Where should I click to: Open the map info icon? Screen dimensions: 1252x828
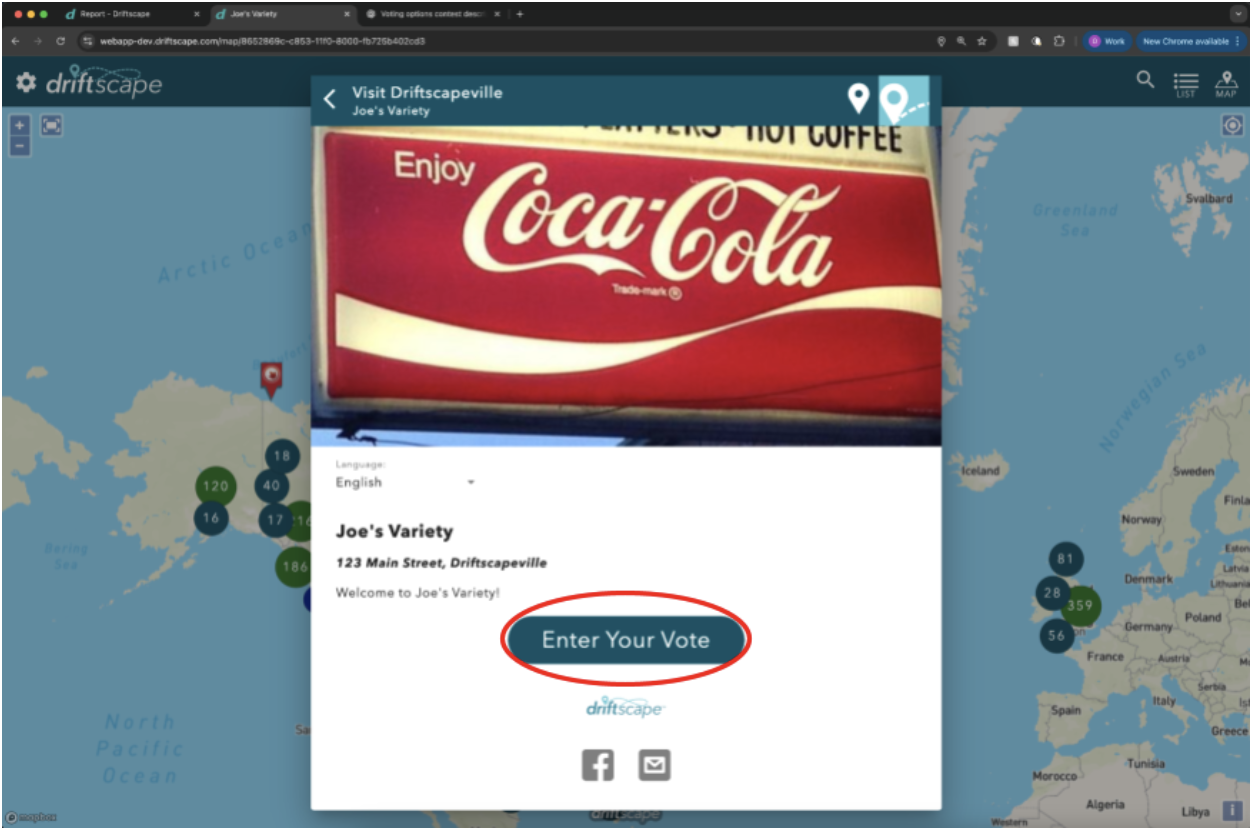coord(1231,811)
